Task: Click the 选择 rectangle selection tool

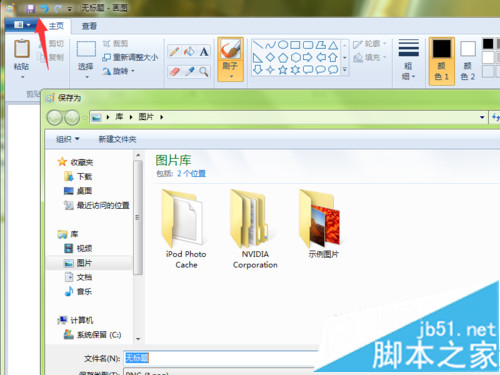Action: [86, 49]
